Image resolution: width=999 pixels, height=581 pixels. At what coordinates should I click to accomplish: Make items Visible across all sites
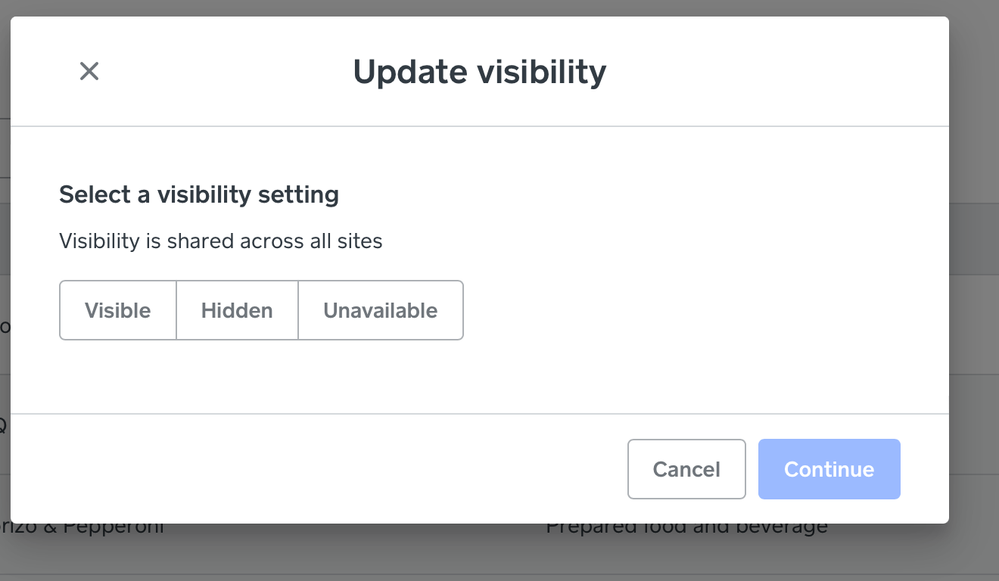(118, 310)
